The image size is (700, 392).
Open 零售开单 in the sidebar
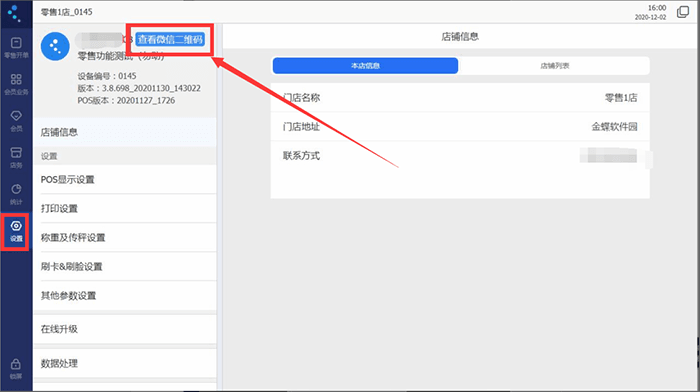point(16,48)
